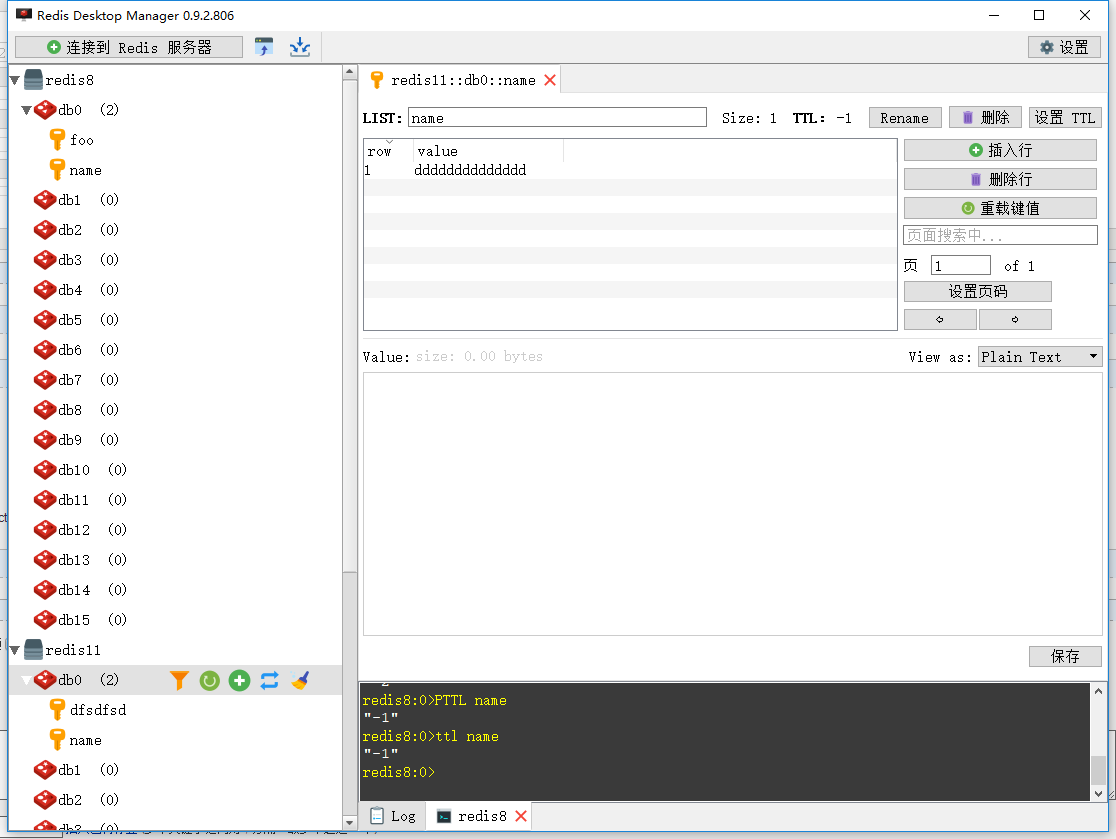Image resolution: width=1116 pixels, height=839 pixels.
Task: Click the Reload Value button
Action: coord(1000,209)
